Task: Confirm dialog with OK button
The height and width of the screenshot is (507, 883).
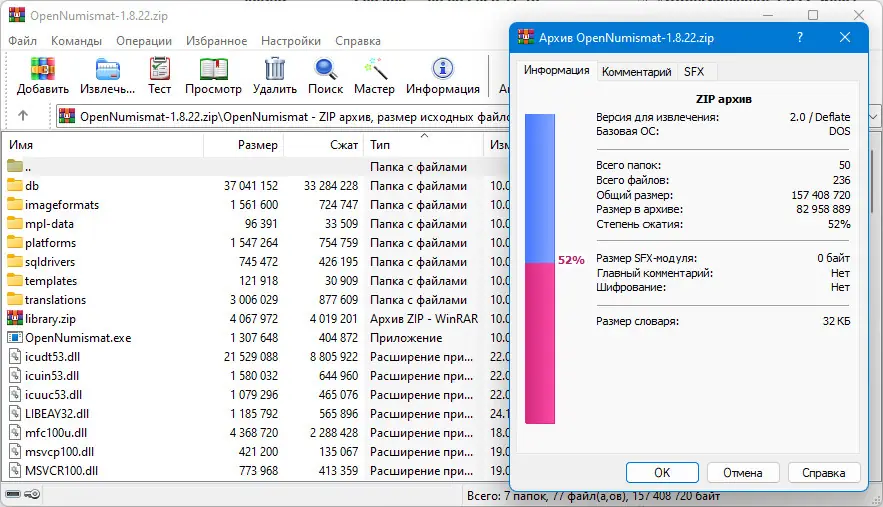Action: [x=662, y=473]
